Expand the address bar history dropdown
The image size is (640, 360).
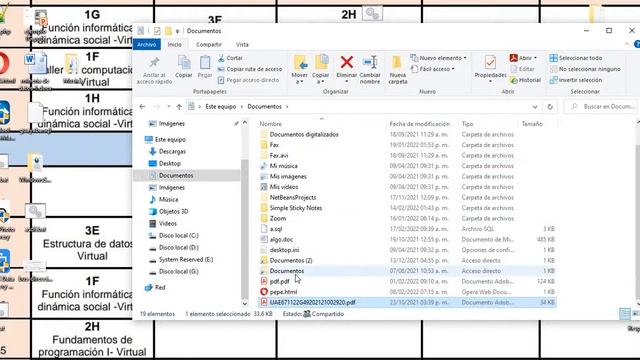coord(535,107)
